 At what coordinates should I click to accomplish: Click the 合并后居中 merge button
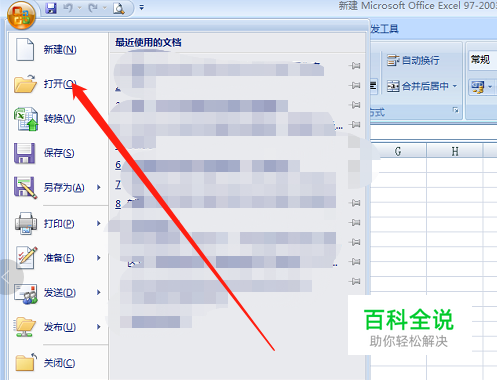point(417,86)
